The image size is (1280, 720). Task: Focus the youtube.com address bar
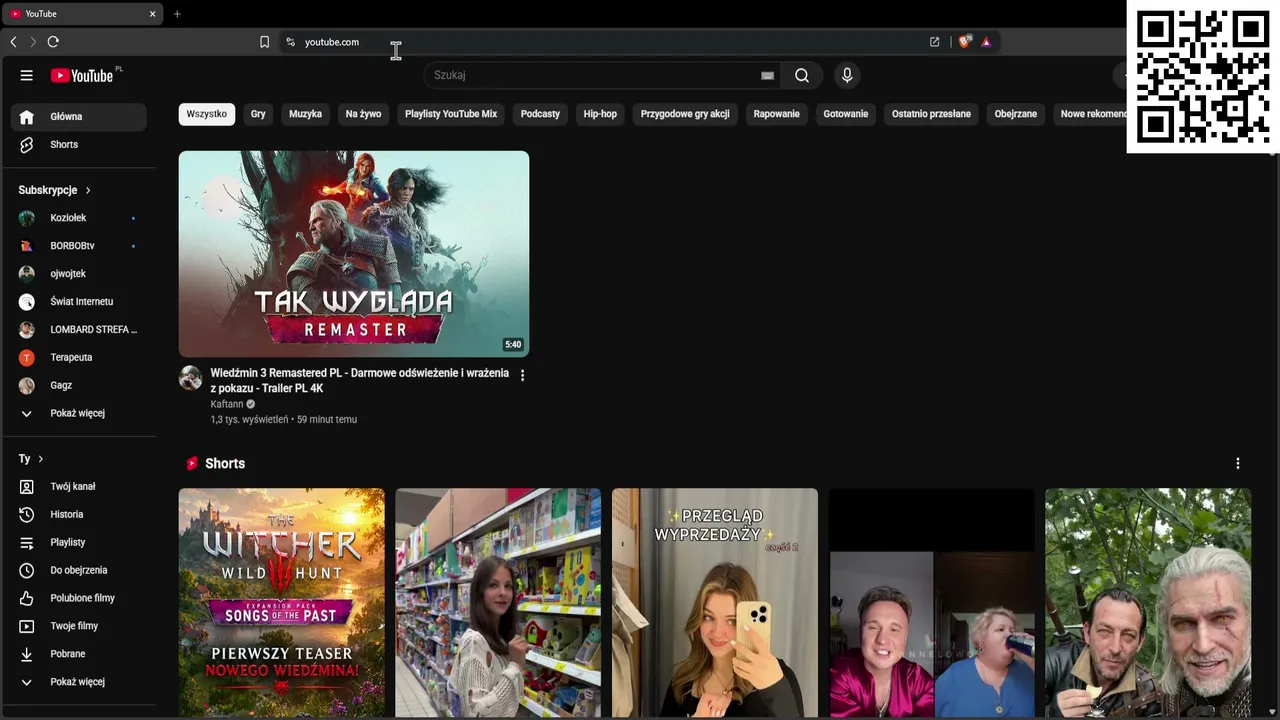click(x=332, y=42)
